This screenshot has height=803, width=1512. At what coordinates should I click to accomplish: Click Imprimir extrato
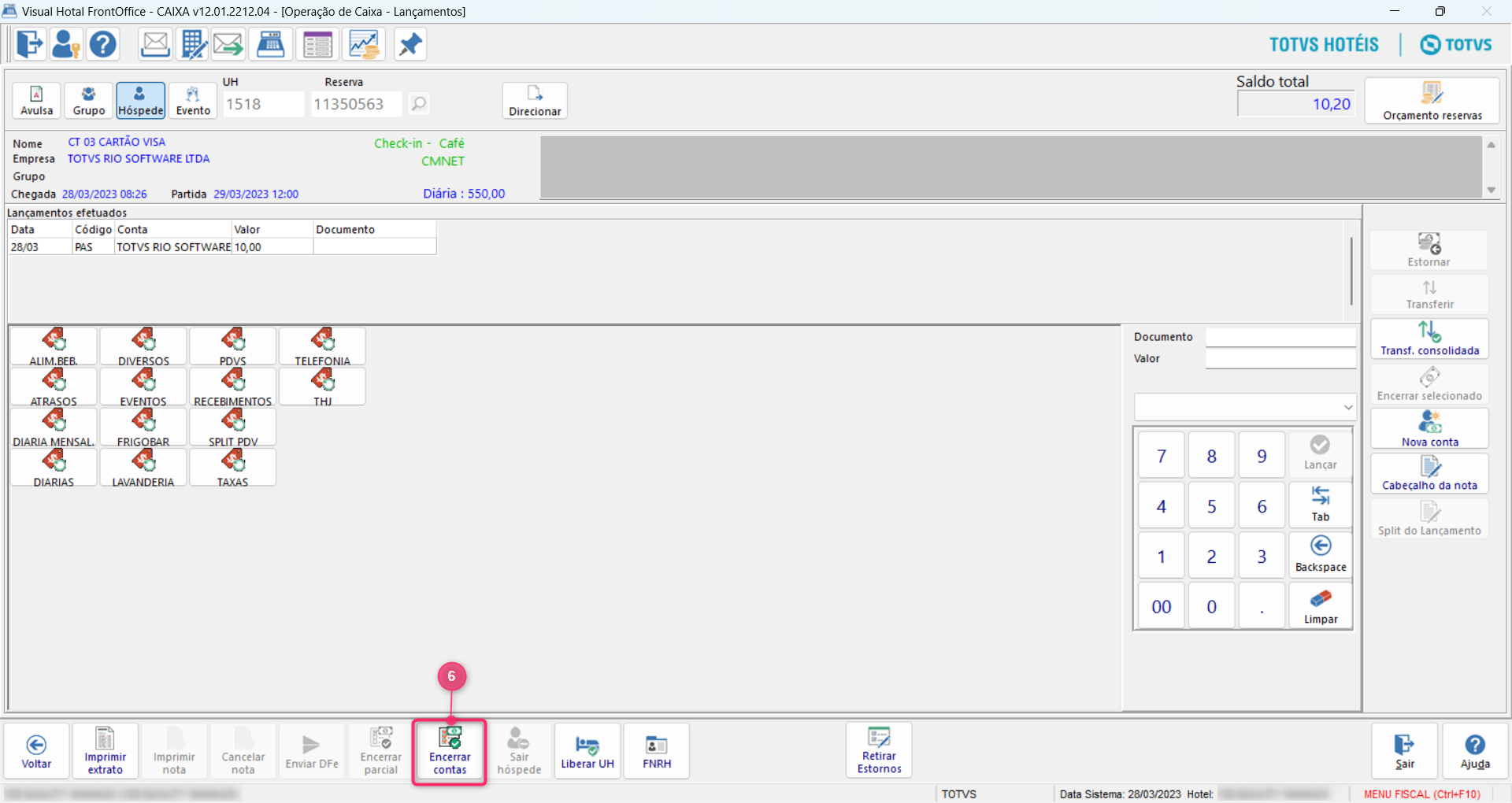coord(106,751)
